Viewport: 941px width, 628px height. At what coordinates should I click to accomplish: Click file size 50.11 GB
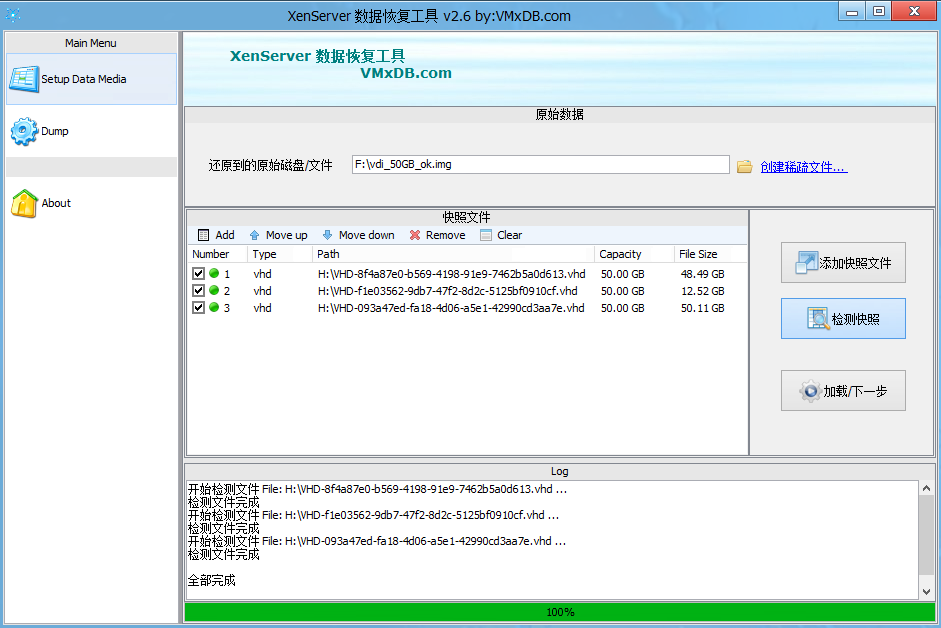pyautogui.click(x=702, y=308)
